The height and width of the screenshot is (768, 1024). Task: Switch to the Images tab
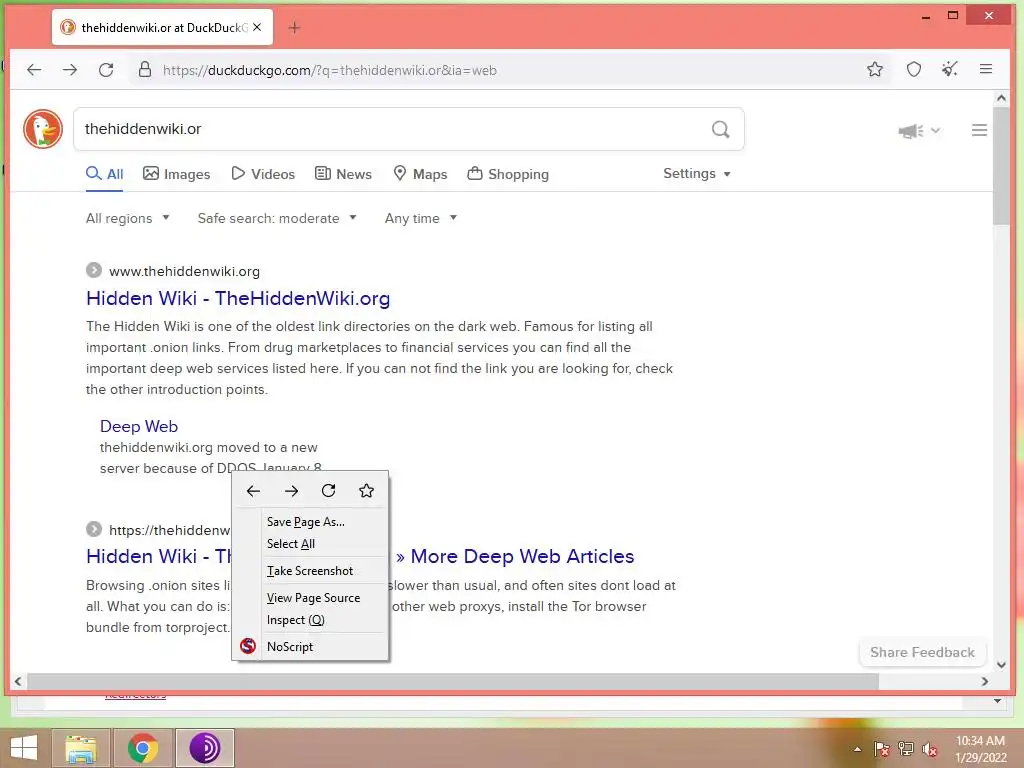176,174
